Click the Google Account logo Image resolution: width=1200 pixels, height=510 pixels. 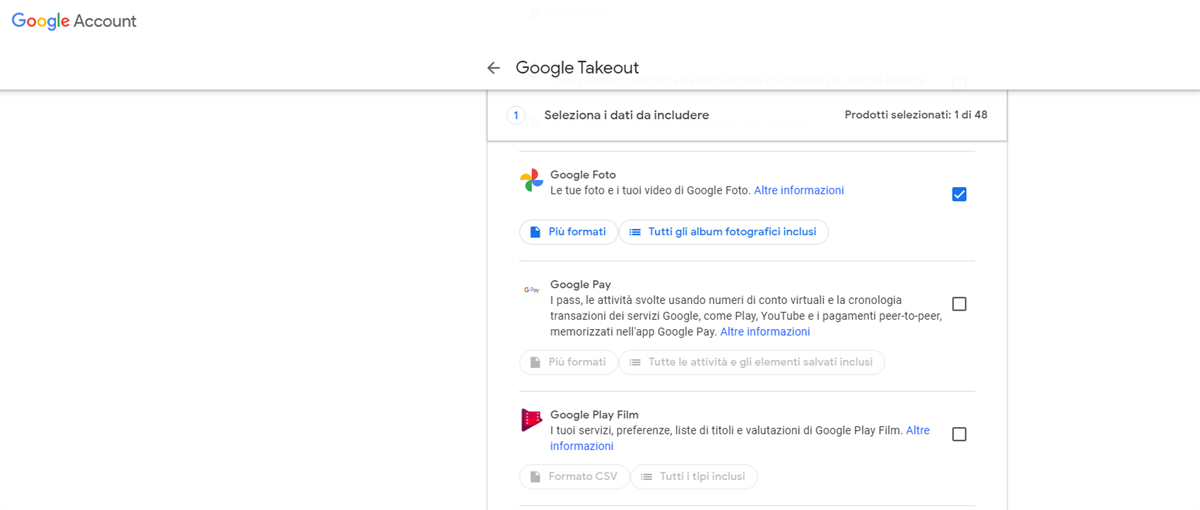click(x=74, y=21)
